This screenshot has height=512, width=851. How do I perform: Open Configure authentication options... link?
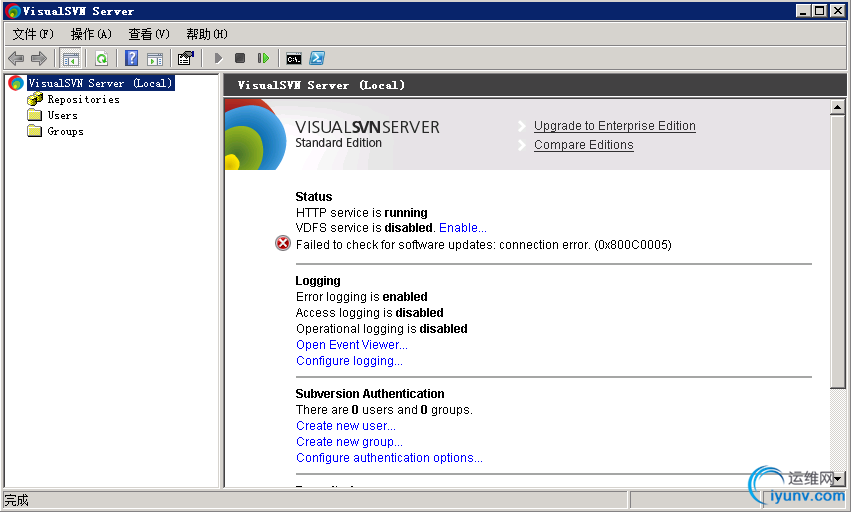pos(389,458)
